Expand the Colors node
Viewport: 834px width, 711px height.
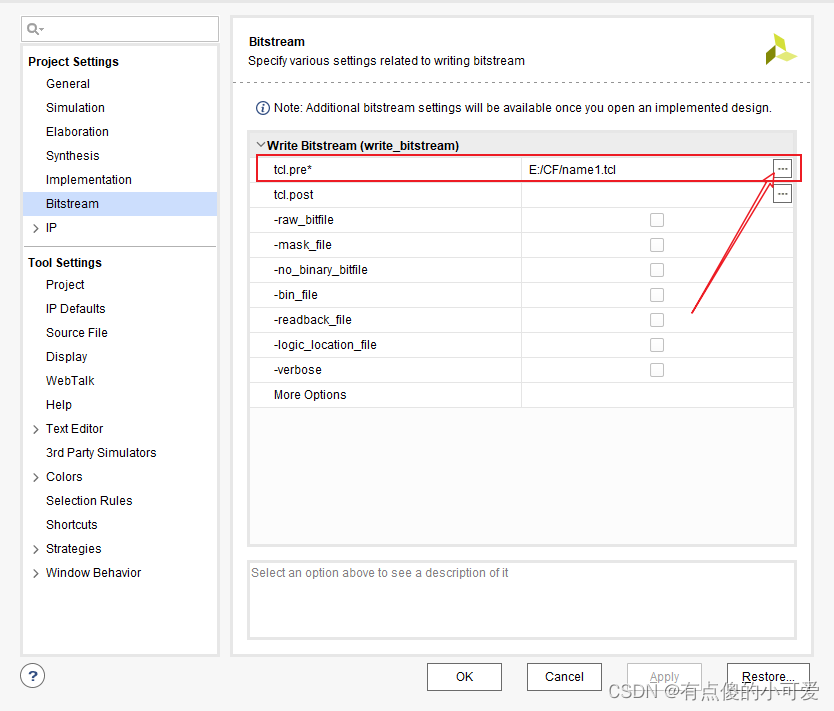(x=36, y=477)
